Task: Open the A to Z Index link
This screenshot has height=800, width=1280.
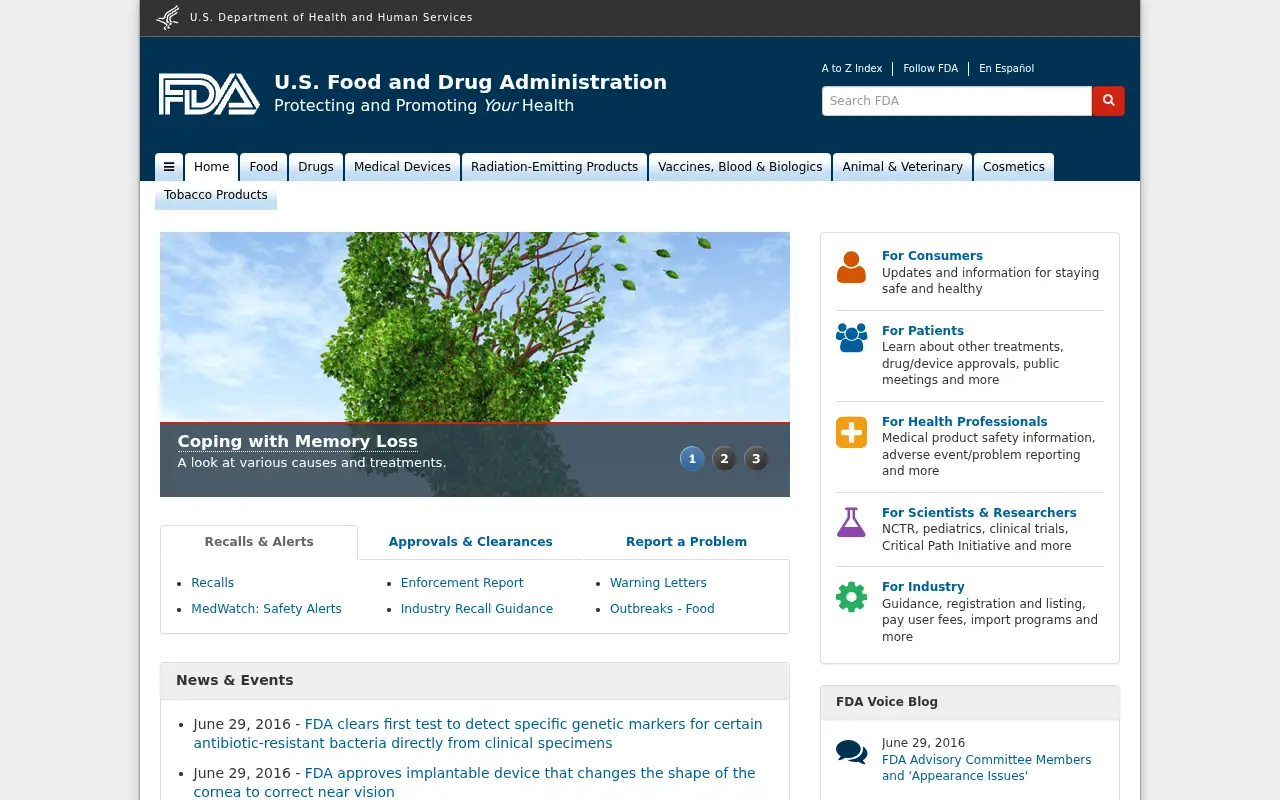Action: [852, 69]
